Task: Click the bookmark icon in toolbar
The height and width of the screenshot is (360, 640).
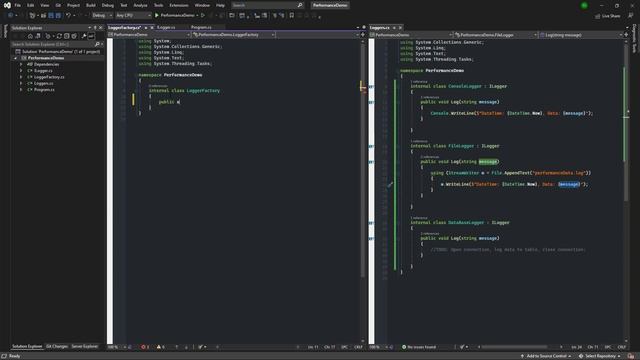Action: (291, 15)
